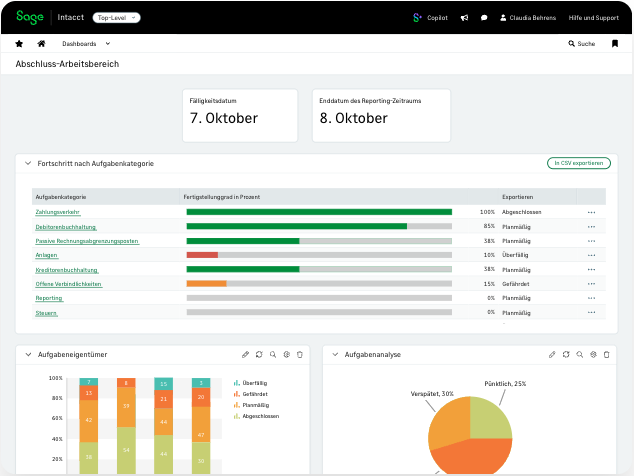Click the Gefährdet status text
634x476 pixels.
516,284
